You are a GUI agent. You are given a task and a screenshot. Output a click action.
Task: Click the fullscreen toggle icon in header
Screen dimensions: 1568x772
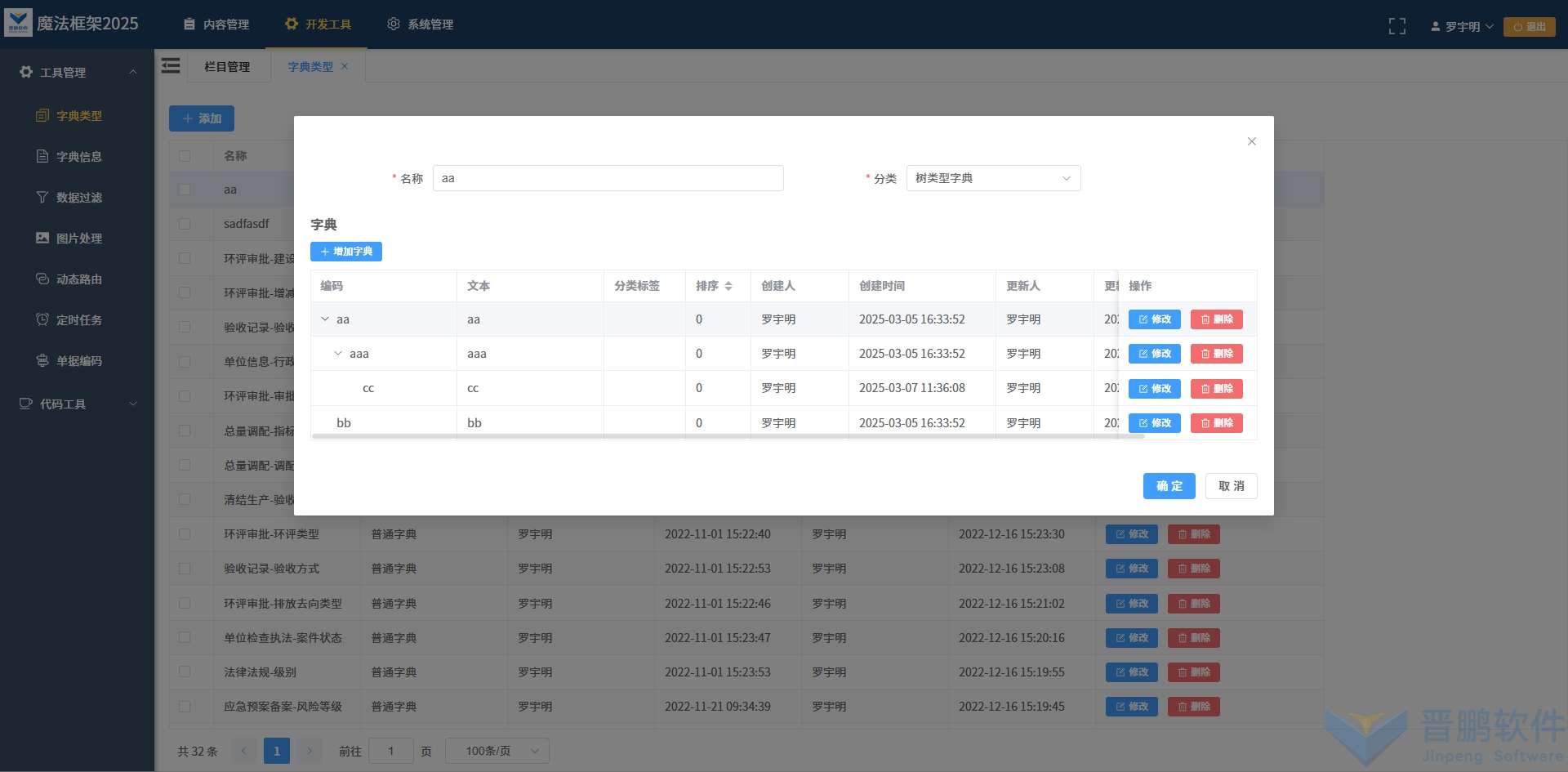tap(1397, 26)
